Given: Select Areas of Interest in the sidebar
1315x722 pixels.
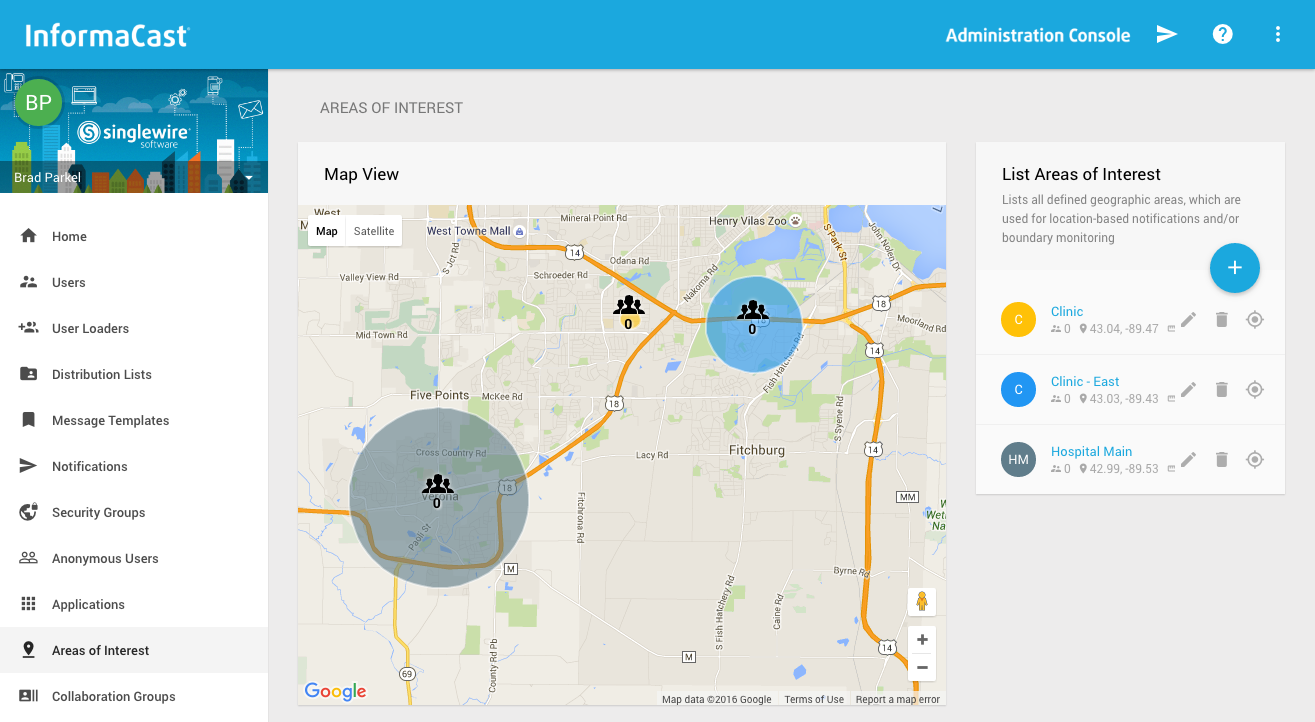Looking at the screenshot, I should 134,650.
